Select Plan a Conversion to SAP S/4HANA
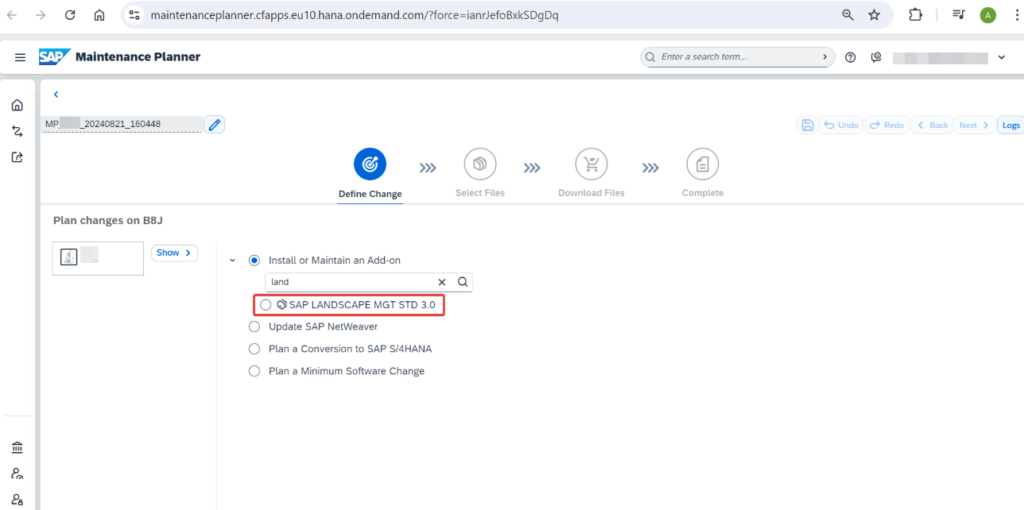The height and width of the screenshot is (510, 1024). coord(254,349)
